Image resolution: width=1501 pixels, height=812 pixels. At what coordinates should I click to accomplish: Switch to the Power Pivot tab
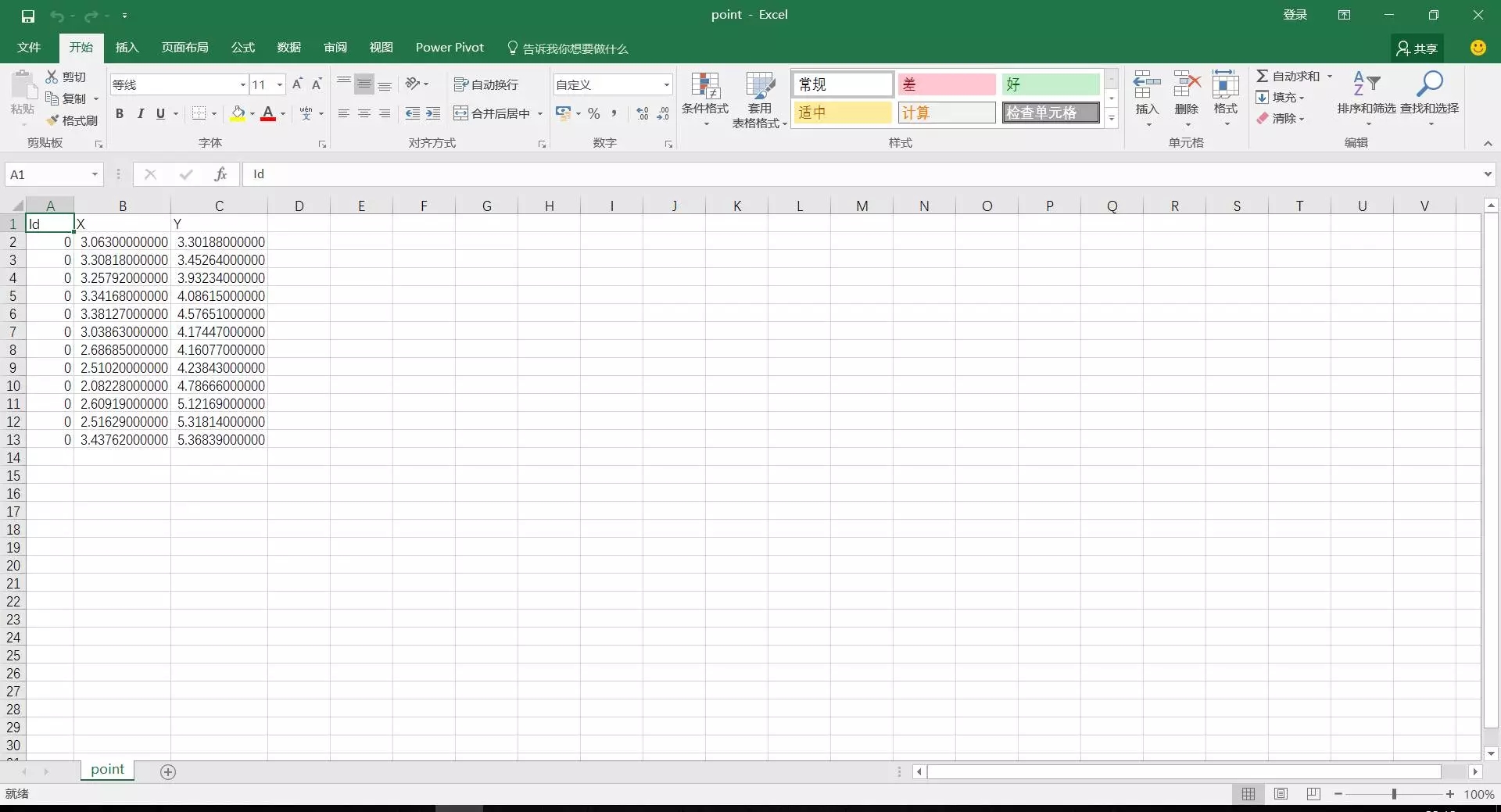pos(450,48)
